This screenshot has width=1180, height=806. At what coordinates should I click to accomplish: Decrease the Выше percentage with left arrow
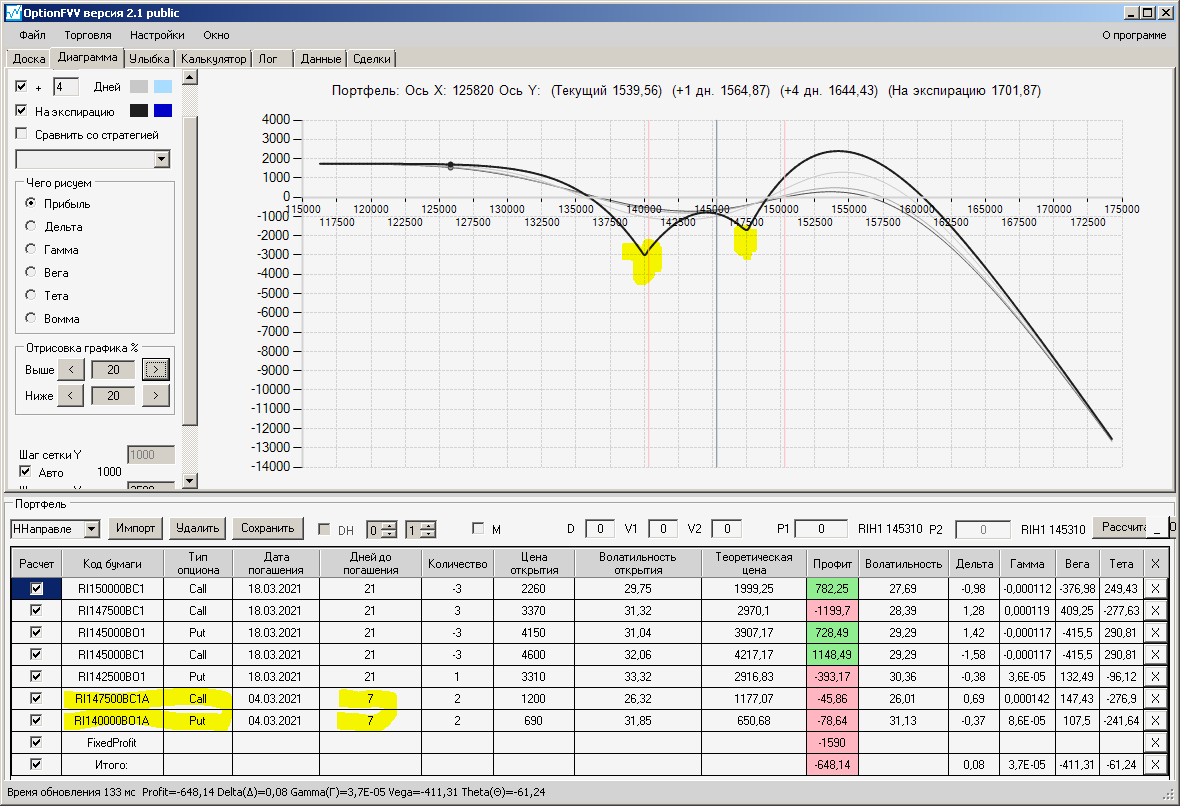point(71,370)
